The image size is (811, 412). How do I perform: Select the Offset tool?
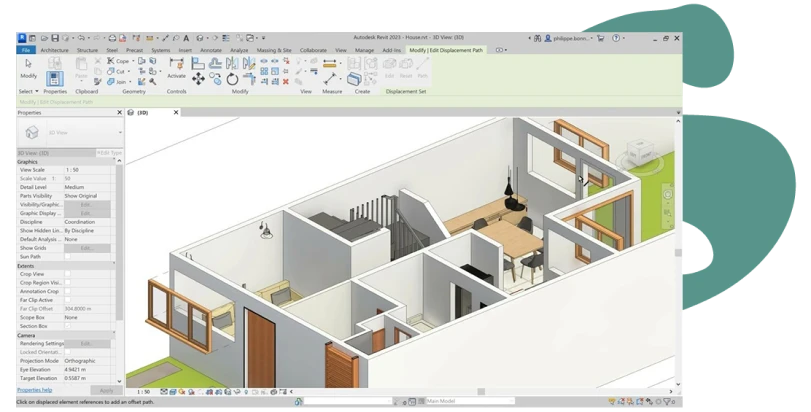pos(215,64)
